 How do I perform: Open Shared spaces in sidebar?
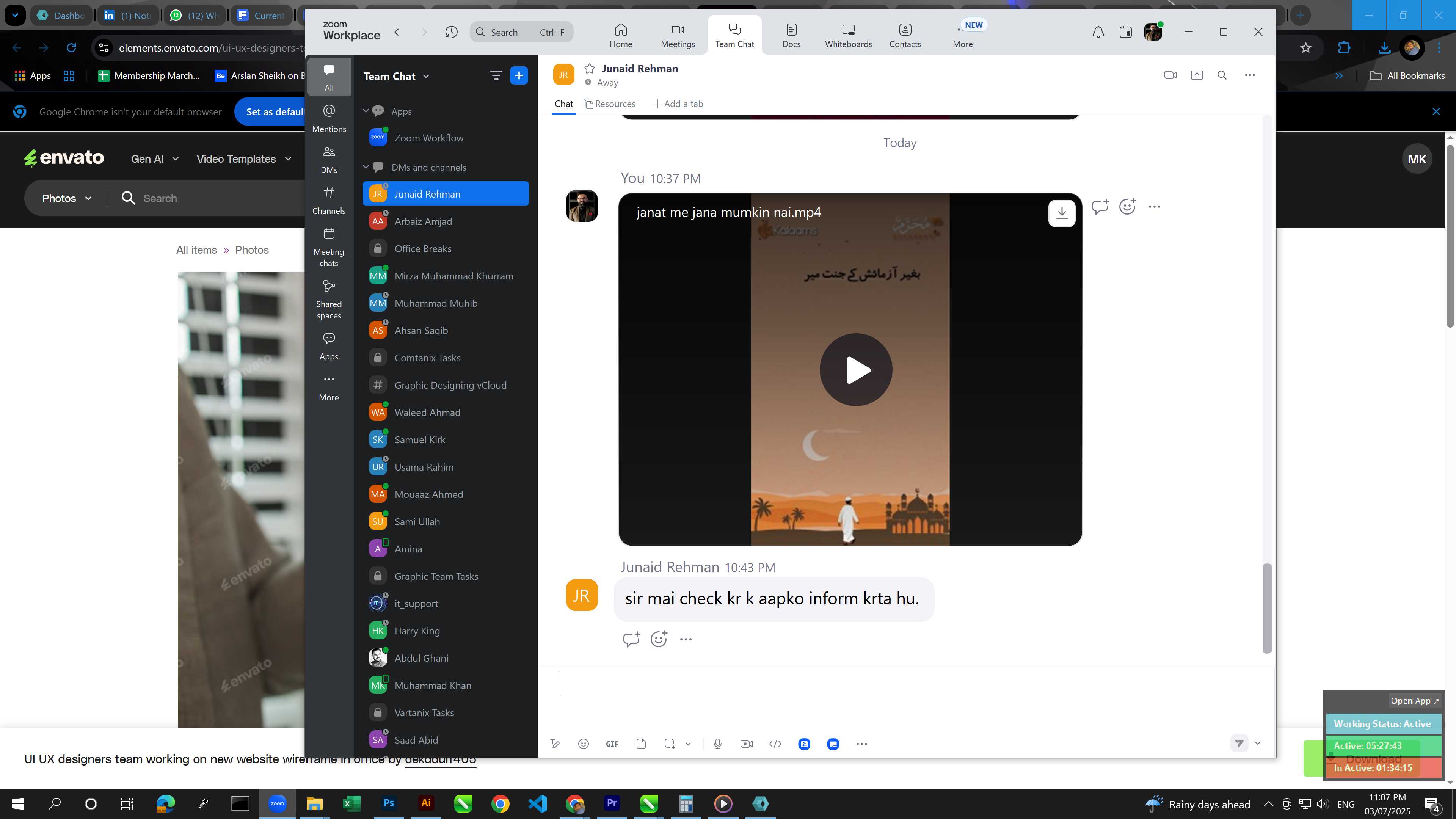click(x=329, y=300)
